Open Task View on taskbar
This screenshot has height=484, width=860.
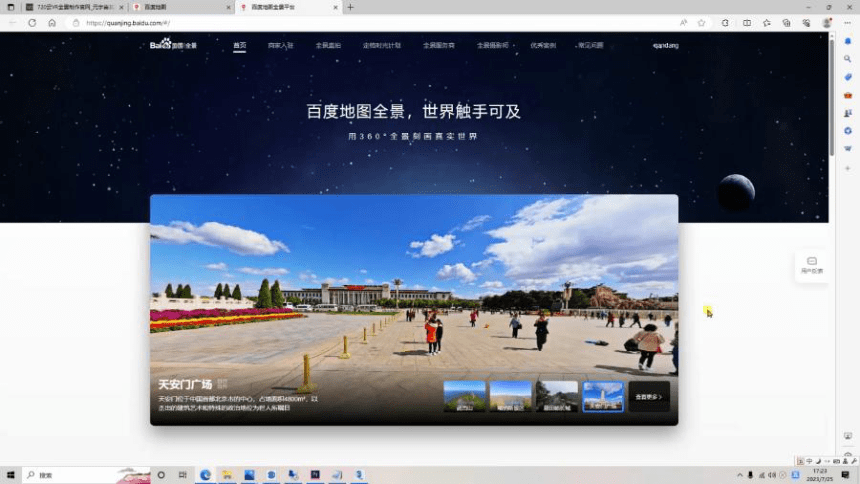[183, 475]
